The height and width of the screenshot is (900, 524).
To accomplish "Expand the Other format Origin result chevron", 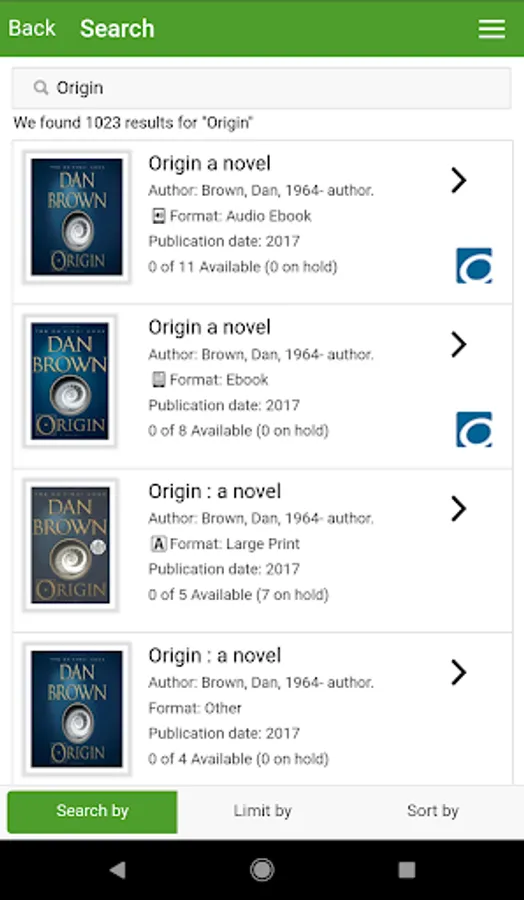I will 458,672.
